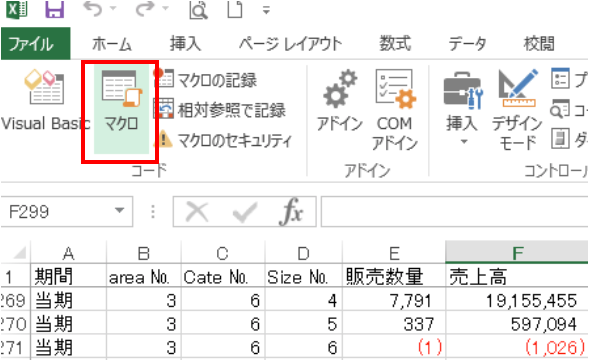Toggle 相対参照で記録 option
This screenshot has width=591, height=360.
(x=219, y=110)
